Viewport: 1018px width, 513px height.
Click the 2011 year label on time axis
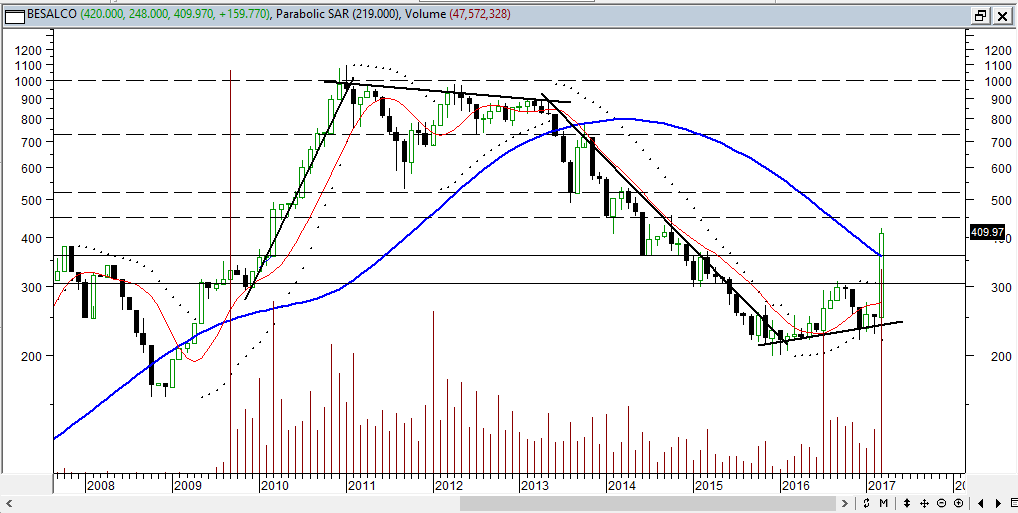(x=362, y=485)
